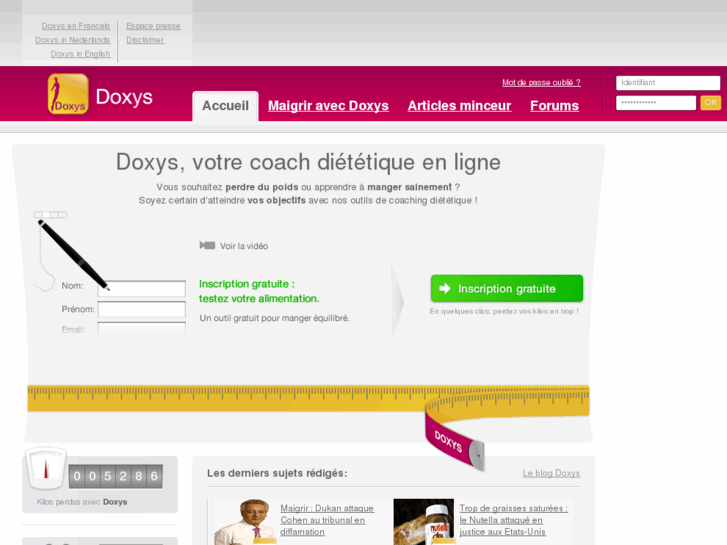Screen dimensions: 727x545
Task: Click the weighing scale icon
Action: tap(45, 468)
